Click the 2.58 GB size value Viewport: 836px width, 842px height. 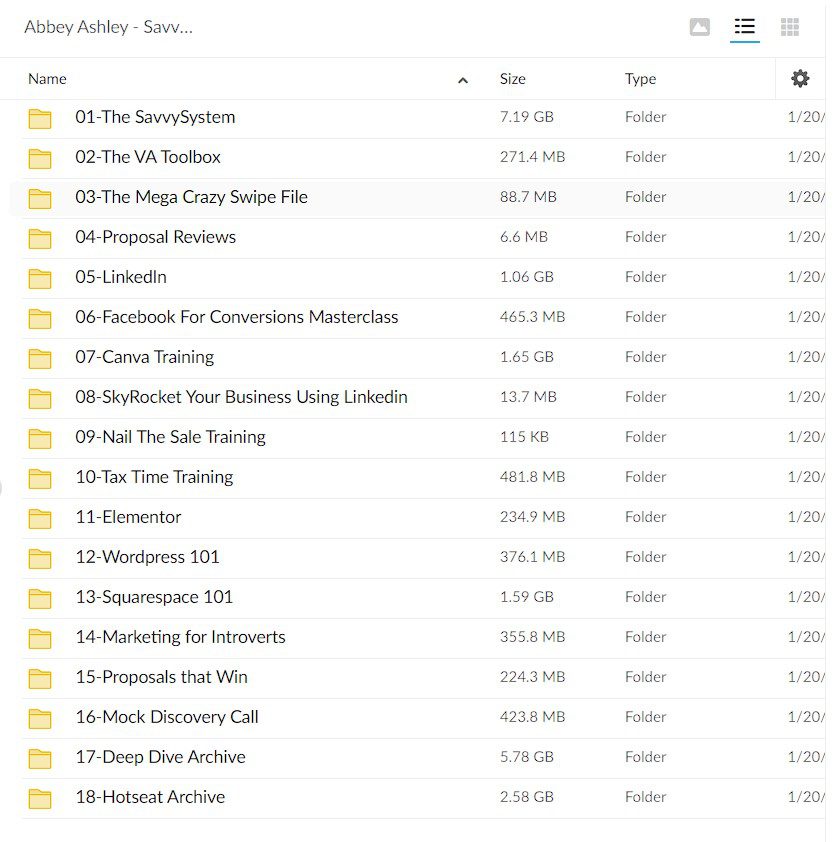pyautogui.click(x=526, y=797)
